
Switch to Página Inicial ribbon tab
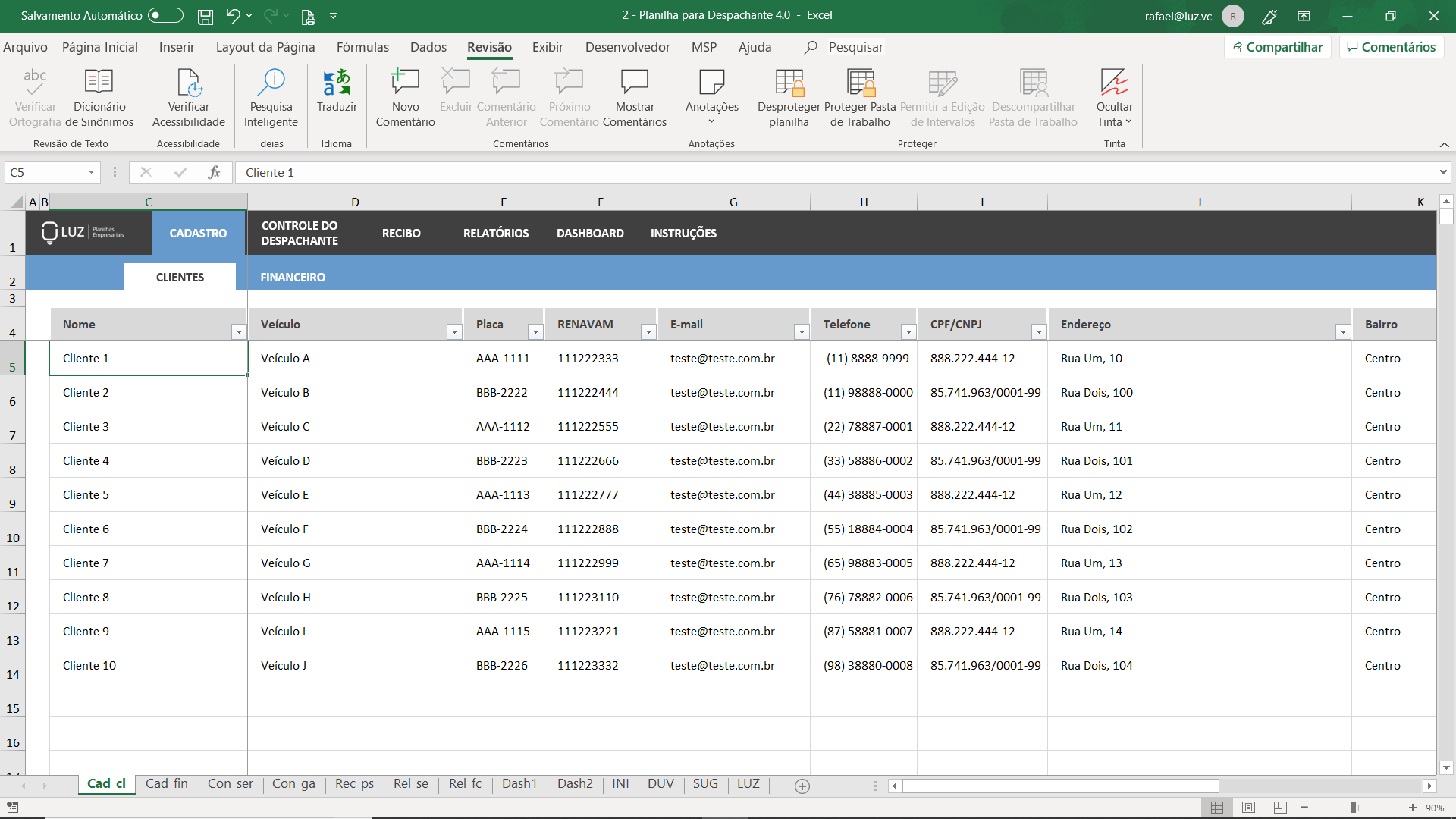click(x=100, y=47)
